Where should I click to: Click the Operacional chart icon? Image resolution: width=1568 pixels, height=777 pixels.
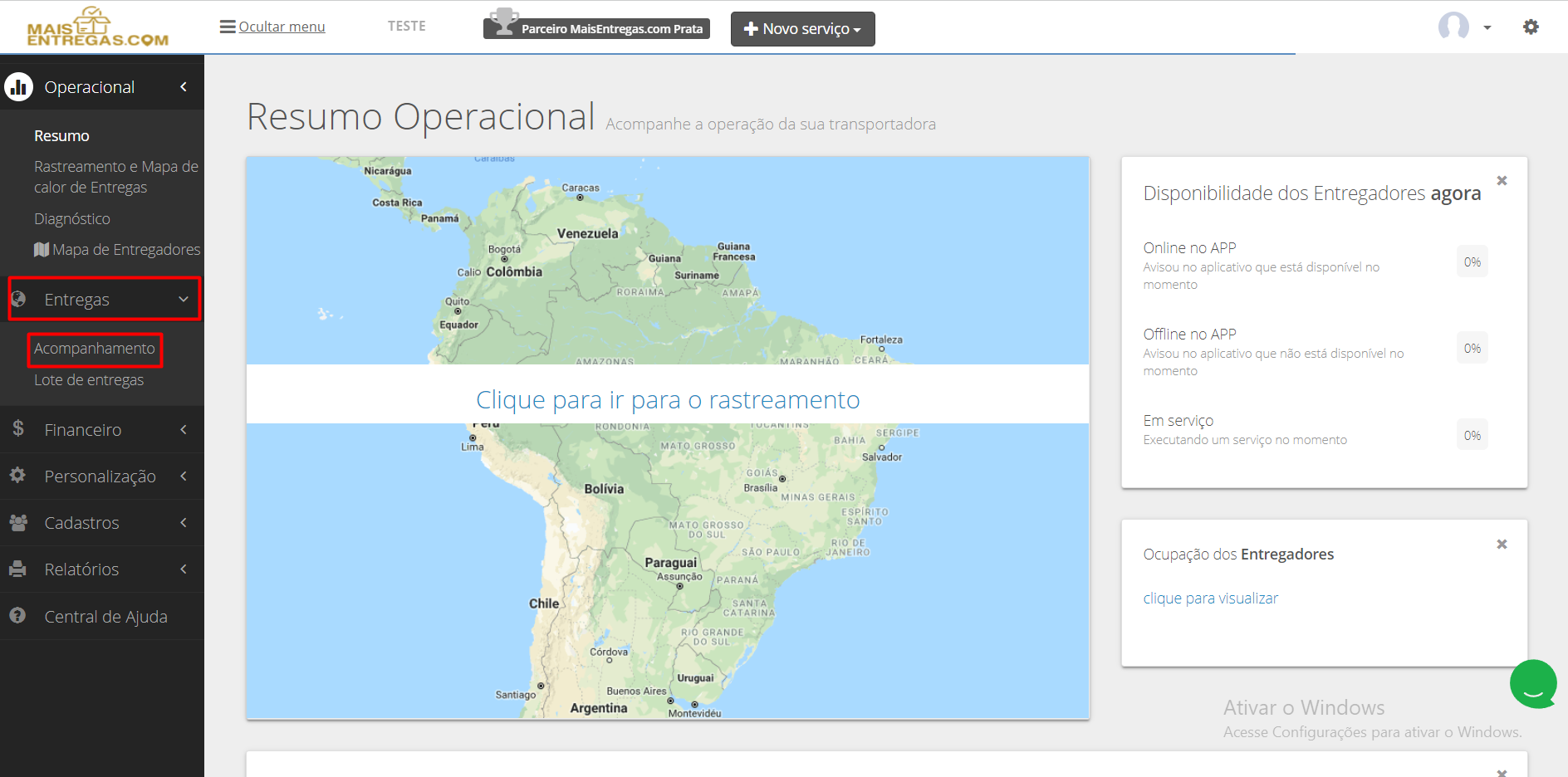click(x=18, y=86)
